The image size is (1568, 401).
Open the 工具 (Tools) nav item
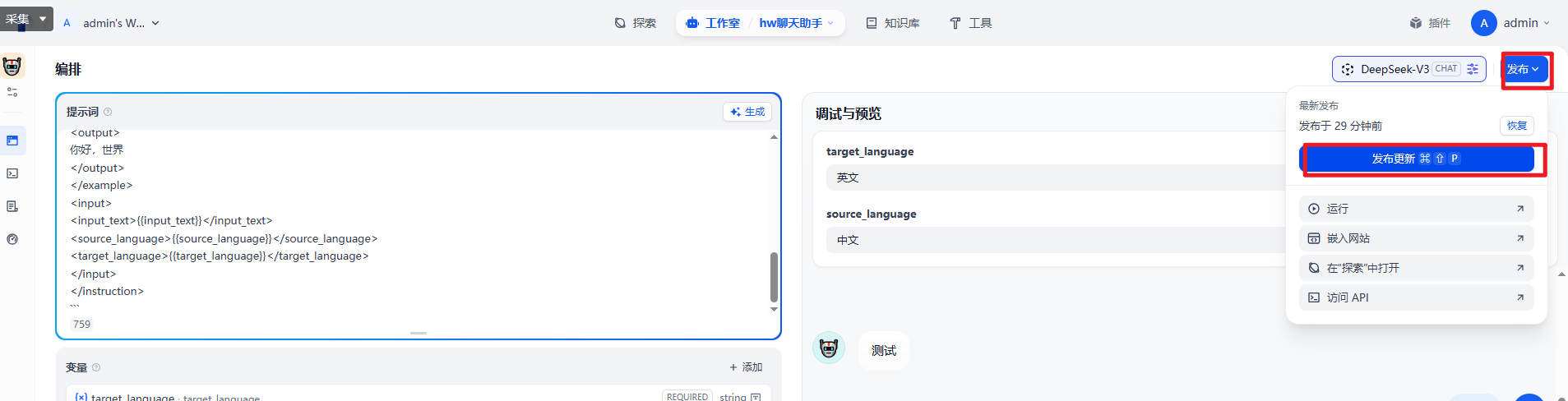[971, 23]
